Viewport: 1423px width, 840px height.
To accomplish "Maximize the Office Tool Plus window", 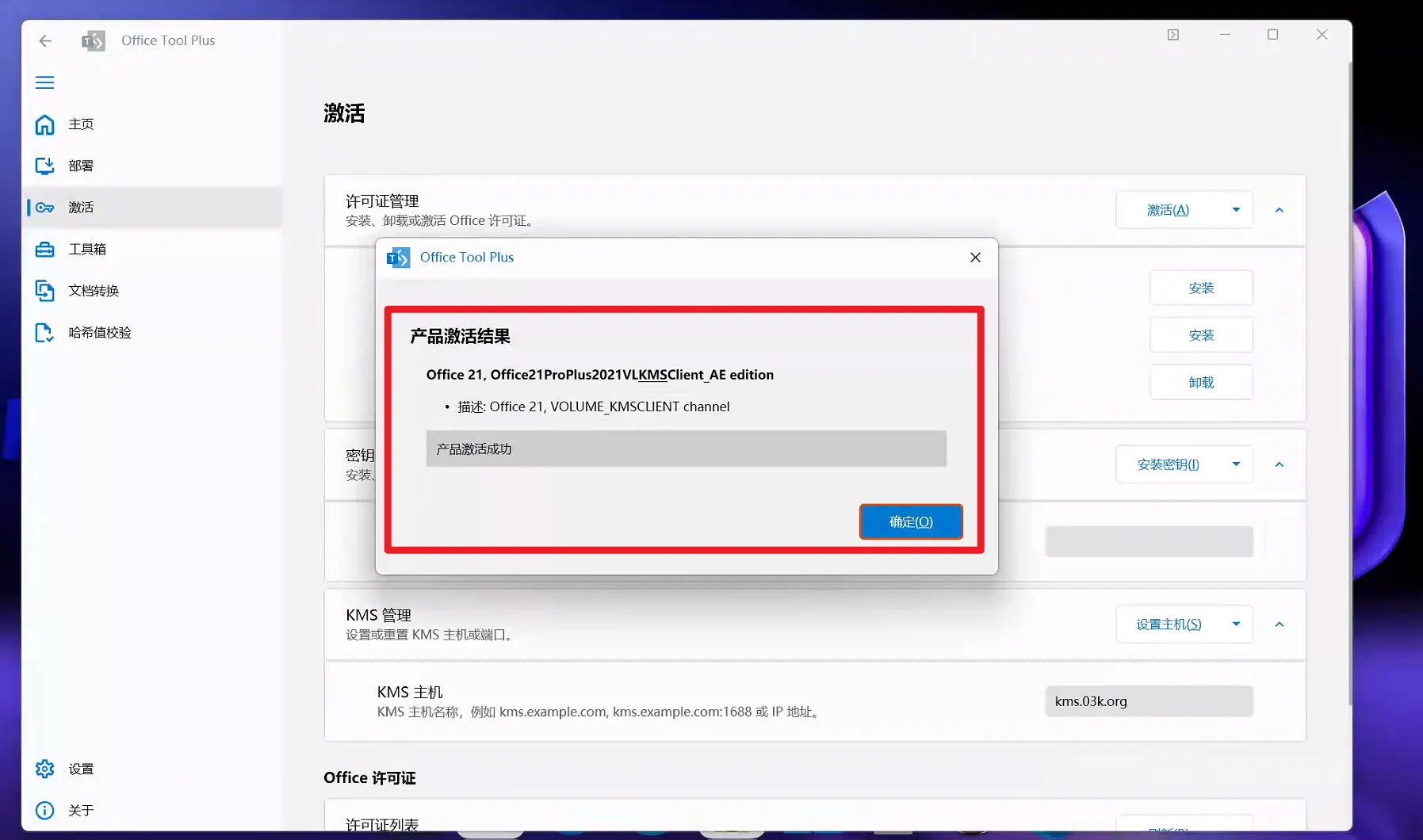I will coord(1272,35).
